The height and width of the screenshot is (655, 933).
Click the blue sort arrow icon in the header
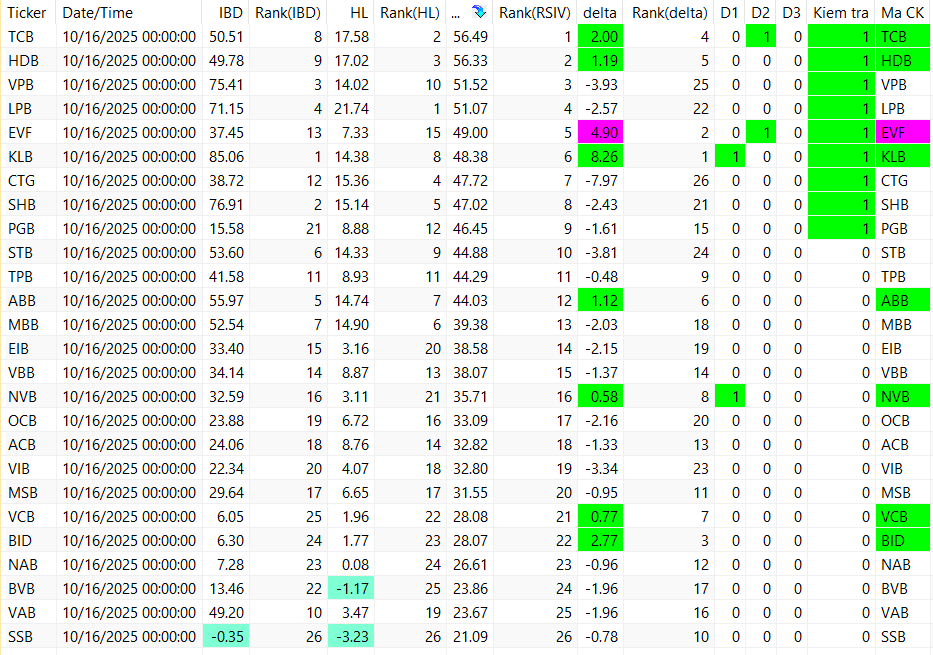pos(478,11)
